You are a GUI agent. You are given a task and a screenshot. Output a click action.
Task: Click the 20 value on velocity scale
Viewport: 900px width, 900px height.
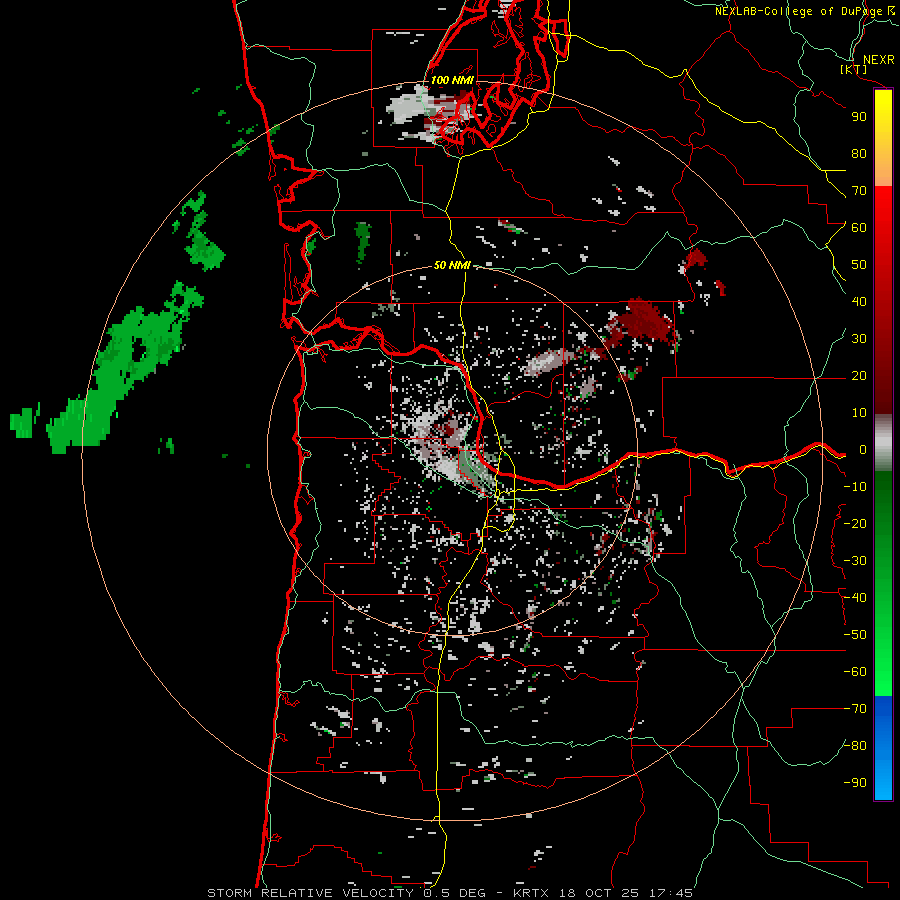(859, 375)
